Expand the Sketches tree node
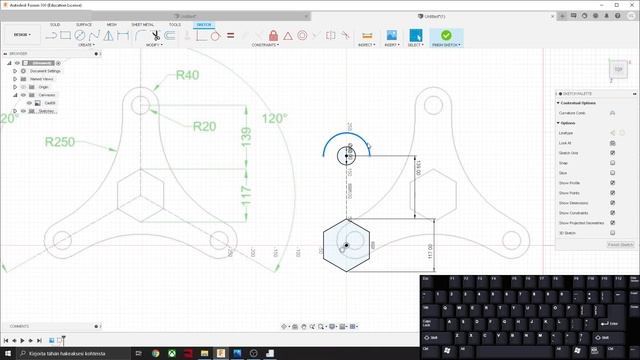This screenshot has height=360, width=640. (15, 111)
